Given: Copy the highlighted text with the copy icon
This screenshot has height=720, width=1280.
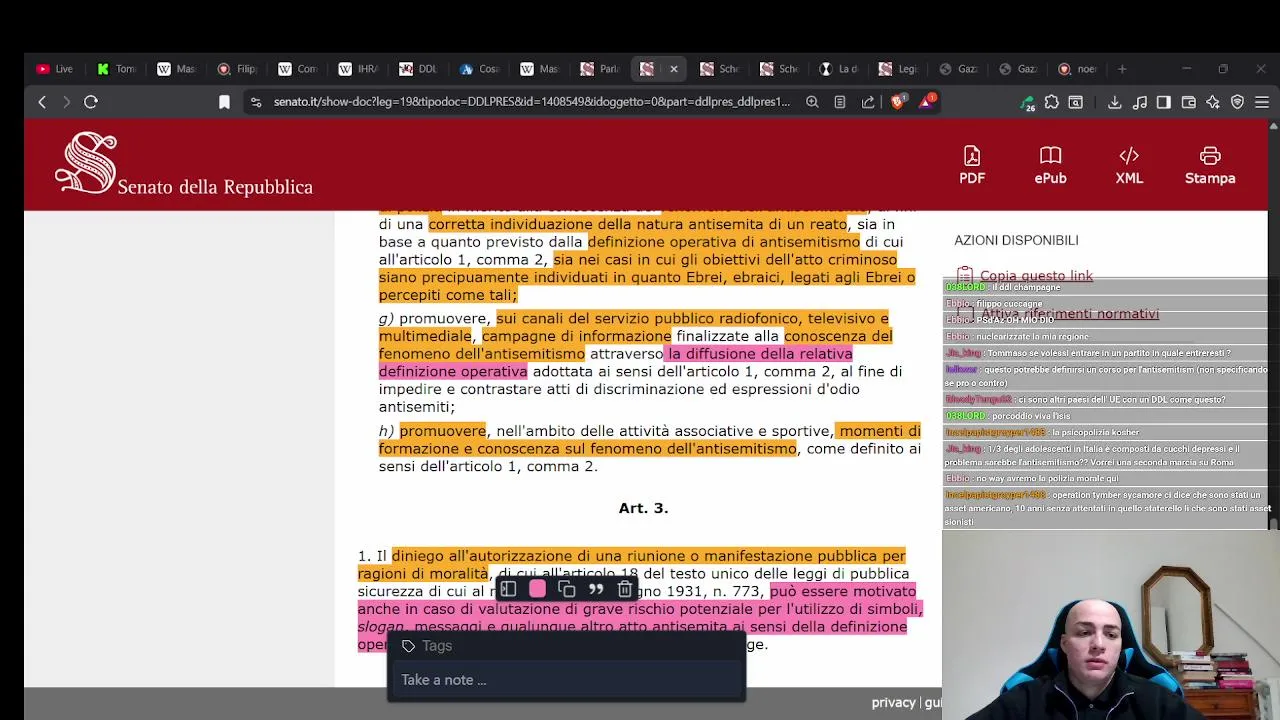Looking at the screenshot, I should (x=567, y=589).
